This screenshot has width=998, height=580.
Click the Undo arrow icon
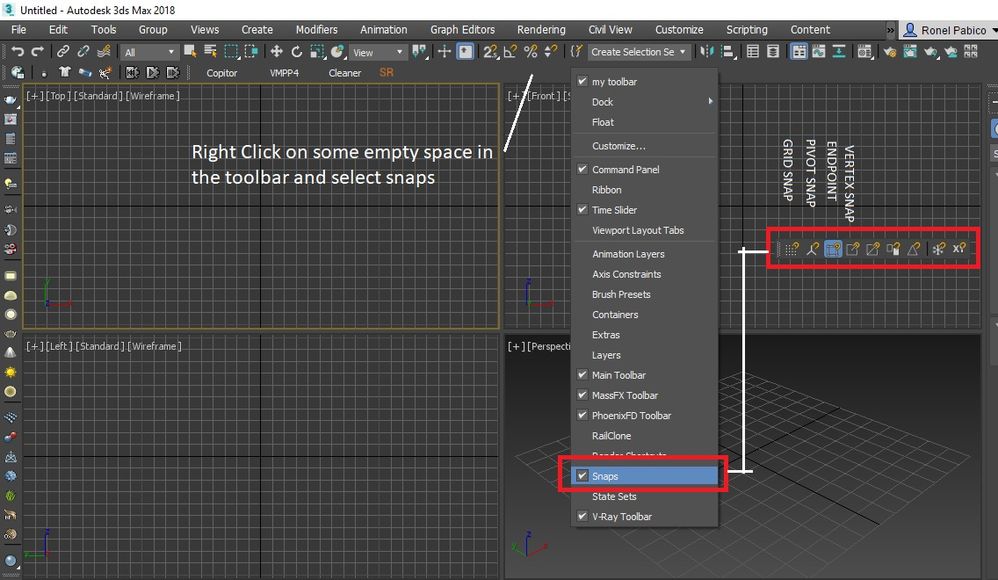18,52
